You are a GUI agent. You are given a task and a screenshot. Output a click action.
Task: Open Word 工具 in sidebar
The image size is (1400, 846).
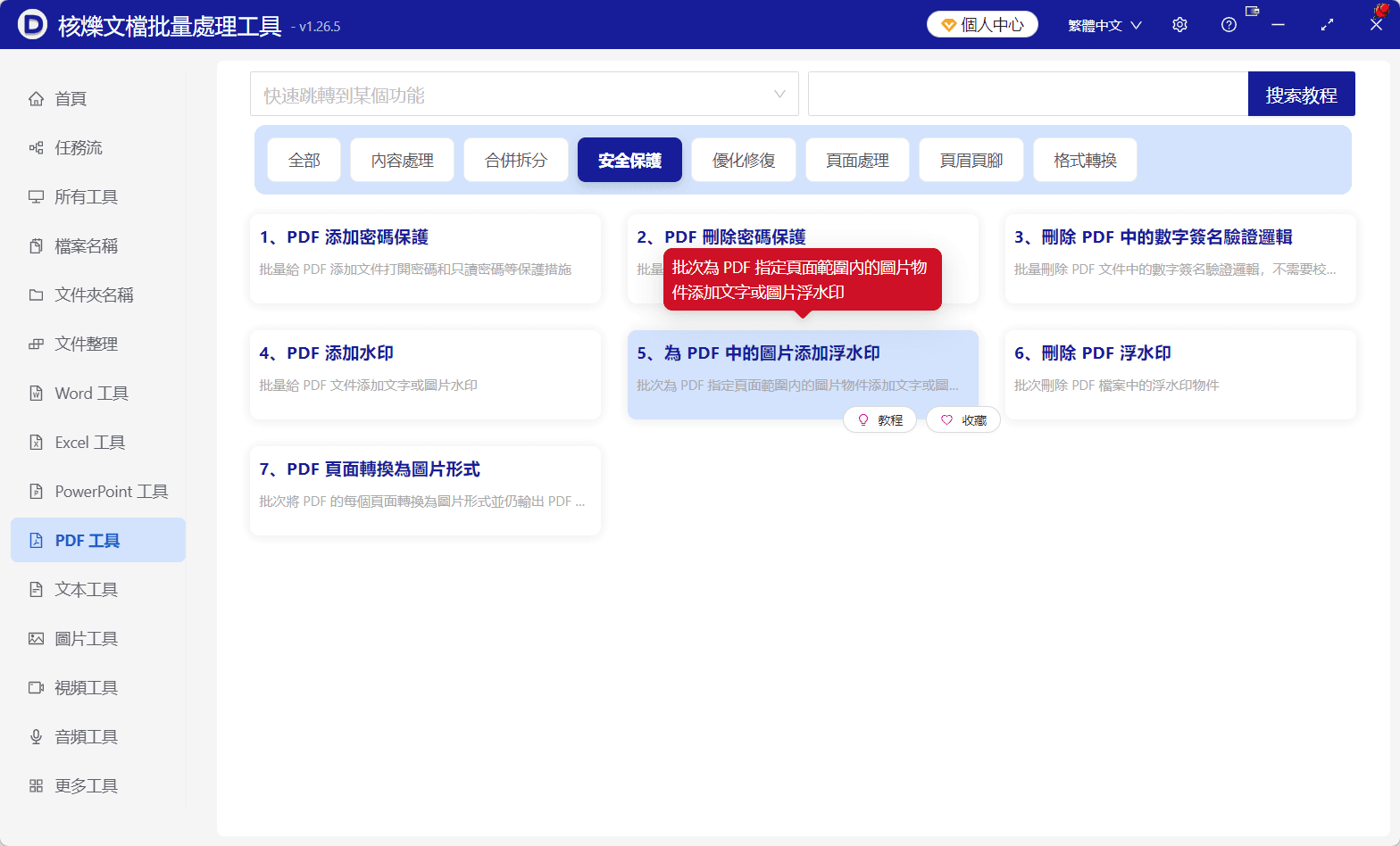98,393
